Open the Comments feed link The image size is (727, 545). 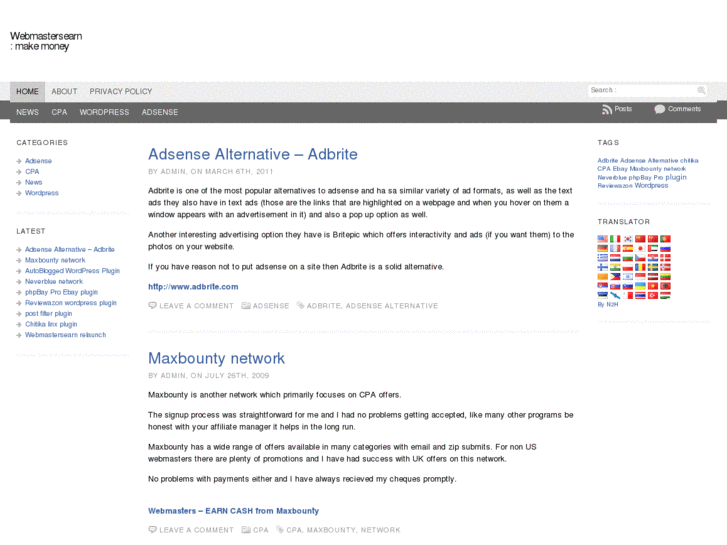677,109
